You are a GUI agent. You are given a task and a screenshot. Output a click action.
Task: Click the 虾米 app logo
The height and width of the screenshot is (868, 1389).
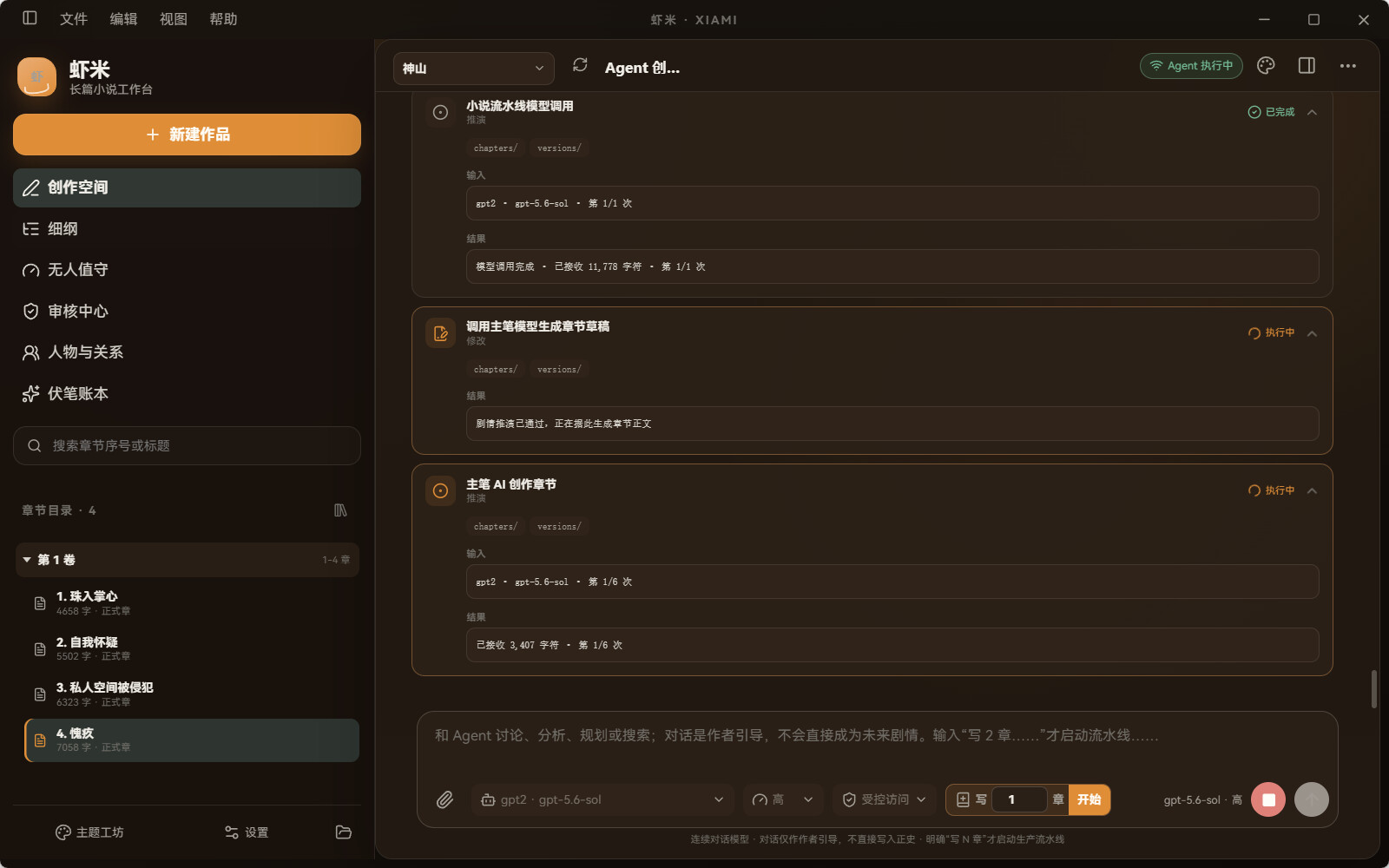[36, 76]
